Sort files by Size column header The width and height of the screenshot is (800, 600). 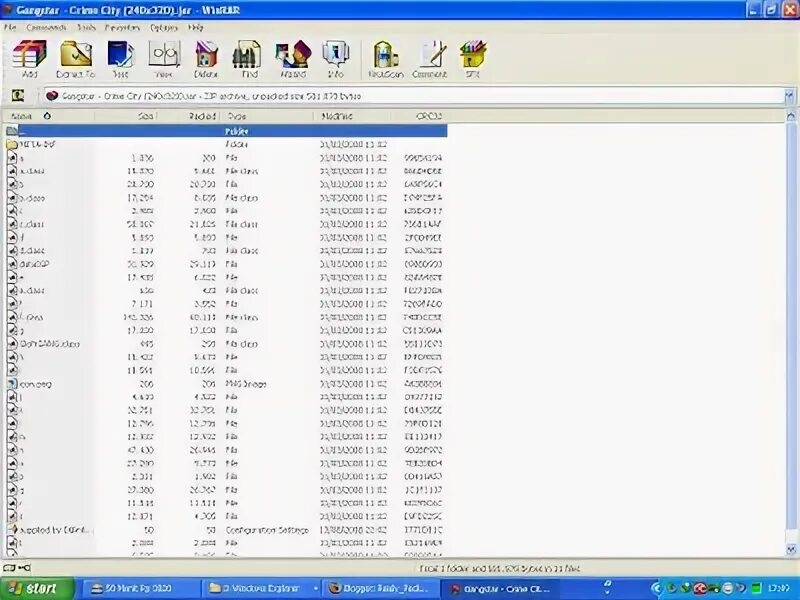[x=126, y=116]
